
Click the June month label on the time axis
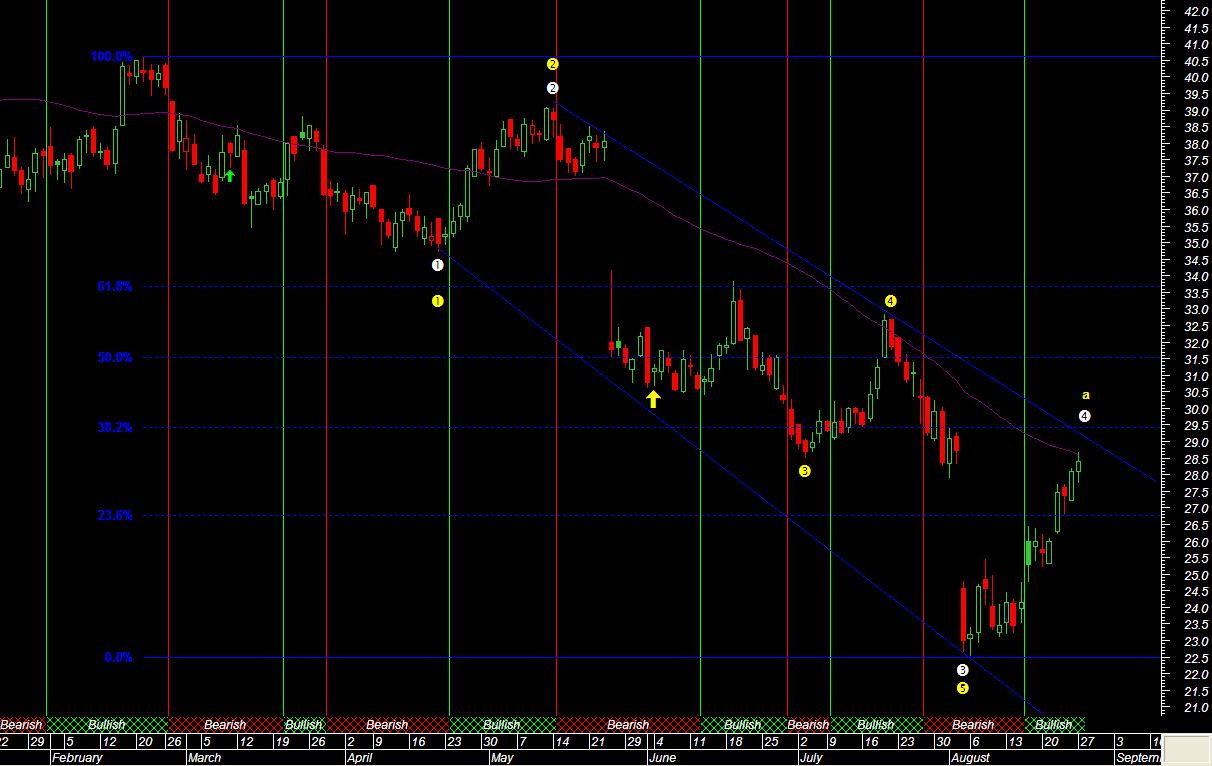[x=664, y=758]
